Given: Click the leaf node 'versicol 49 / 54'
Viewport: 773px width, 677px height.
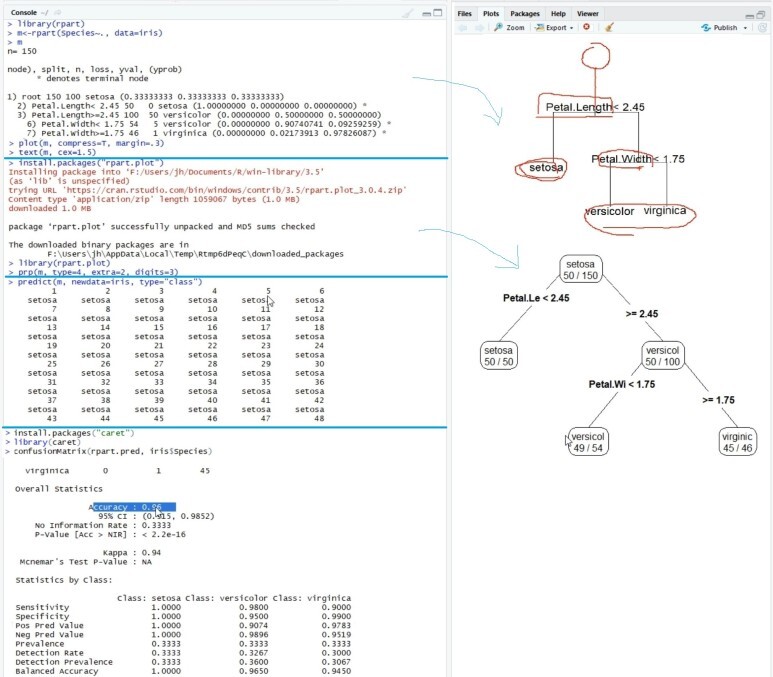Looking at the screenshot, I should [588, 442].
